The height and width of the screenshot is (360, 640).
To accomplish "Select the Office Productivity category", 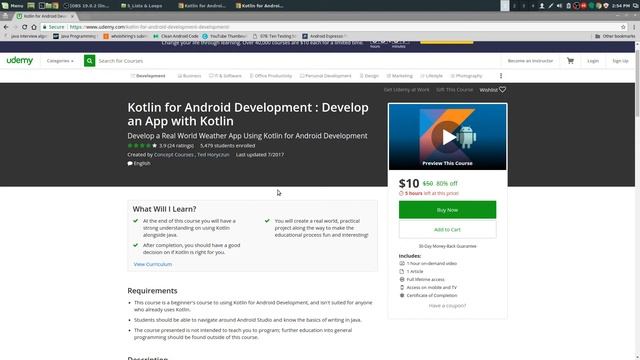I will pyautogui.click(x=271, y=76).
